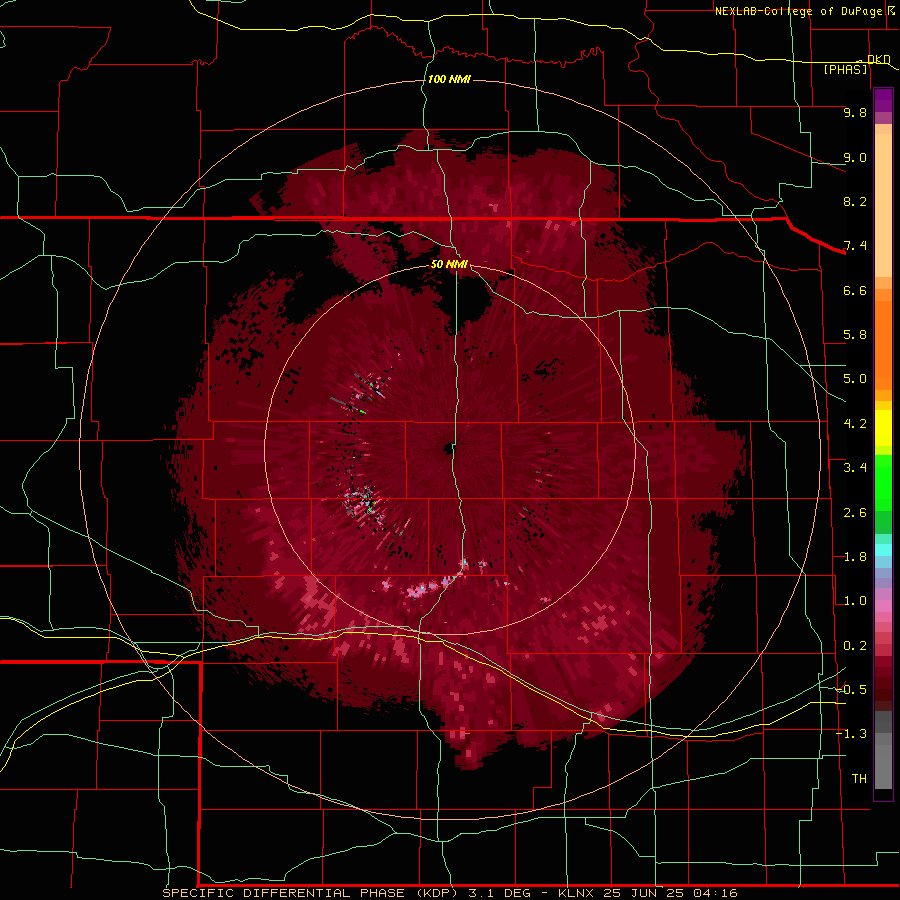Click the SPECIFIC DIFFERENTIAL PHASE (KDP) caption
The image size is (900, 900).
click(x=312, y=893)
